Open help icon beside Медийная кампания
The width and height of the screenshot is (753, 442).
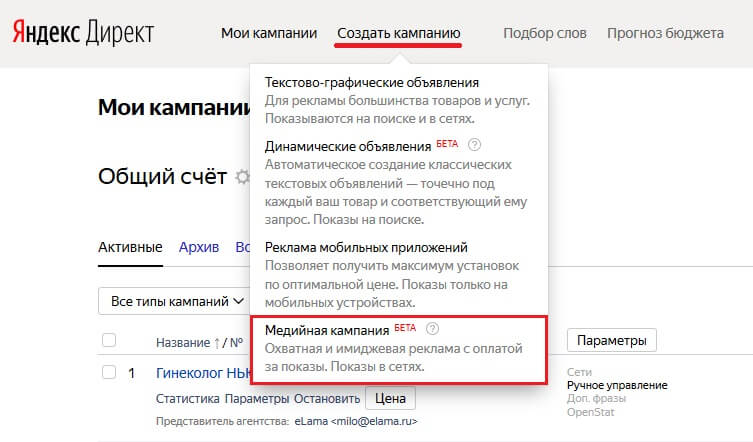(x=433, y=328)
